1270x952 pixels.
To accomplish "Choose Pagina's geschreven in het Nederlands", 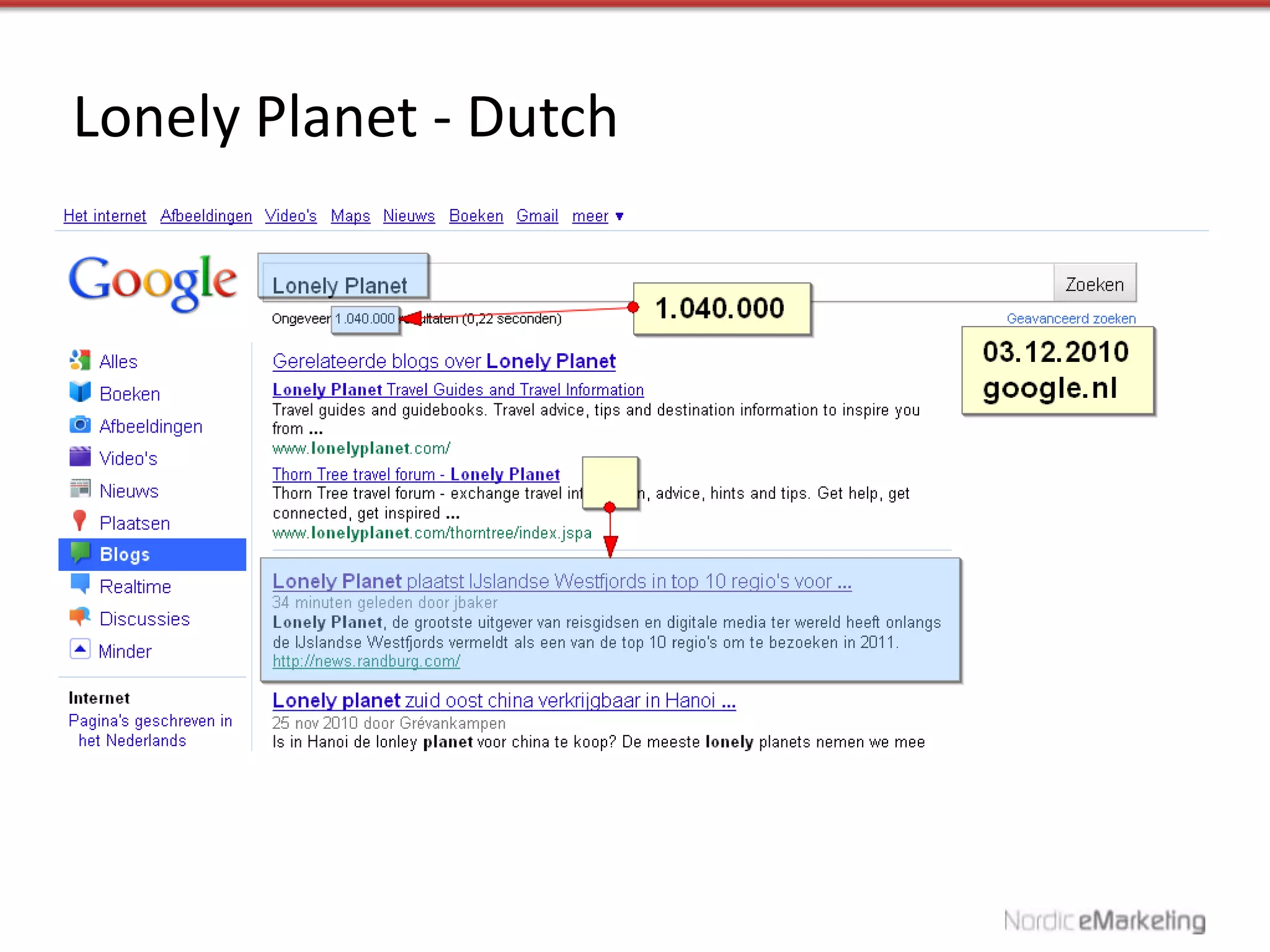I will tap(150, 731).
